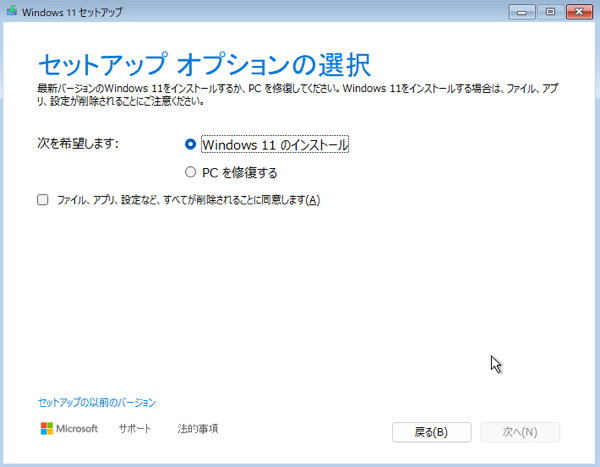Open the 法的事項 link
Screen dimensions: 600x467
pyautogui.click(x=198, y=428)
